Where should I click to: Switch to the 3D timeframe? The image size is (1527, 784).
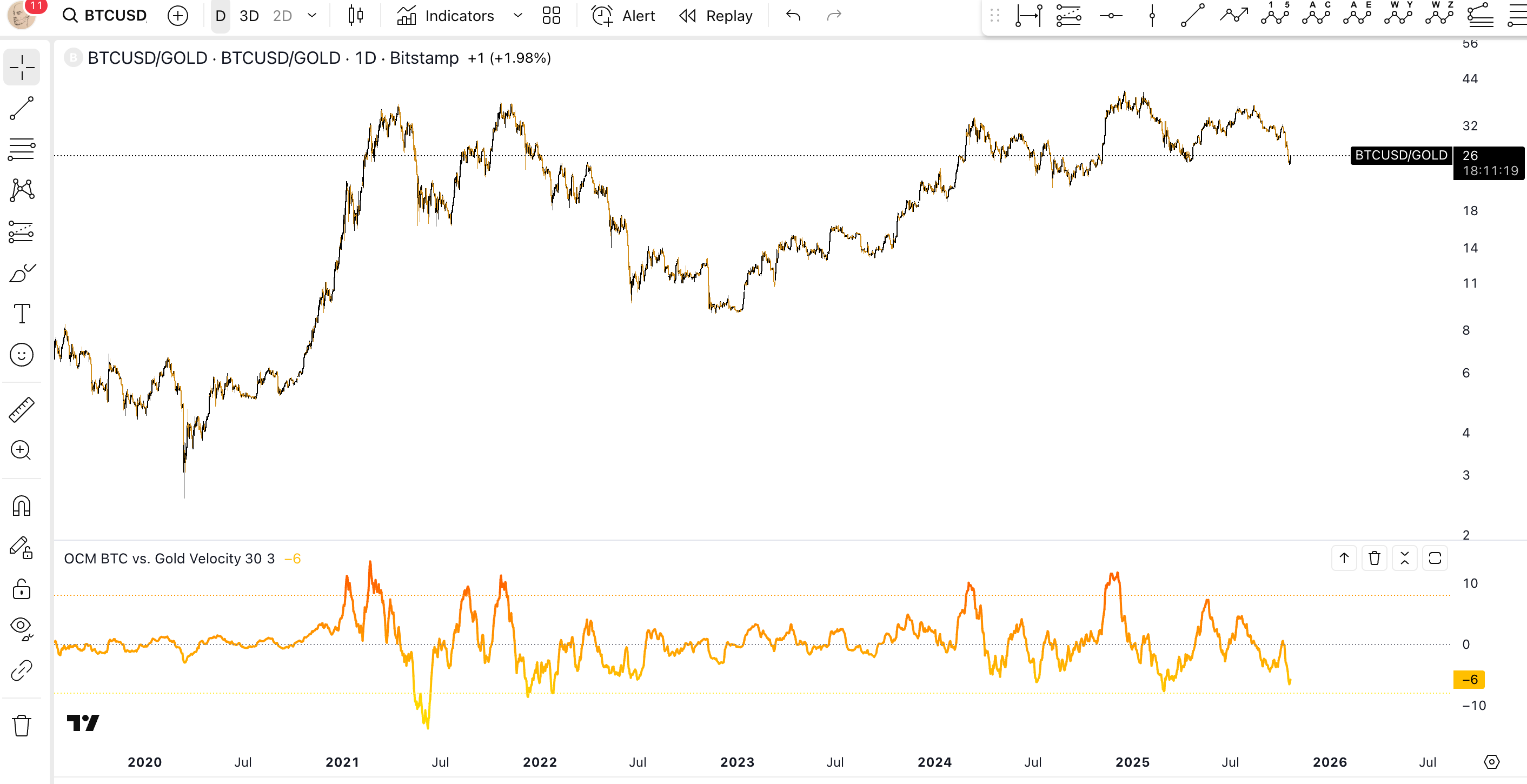click(249, 16)
